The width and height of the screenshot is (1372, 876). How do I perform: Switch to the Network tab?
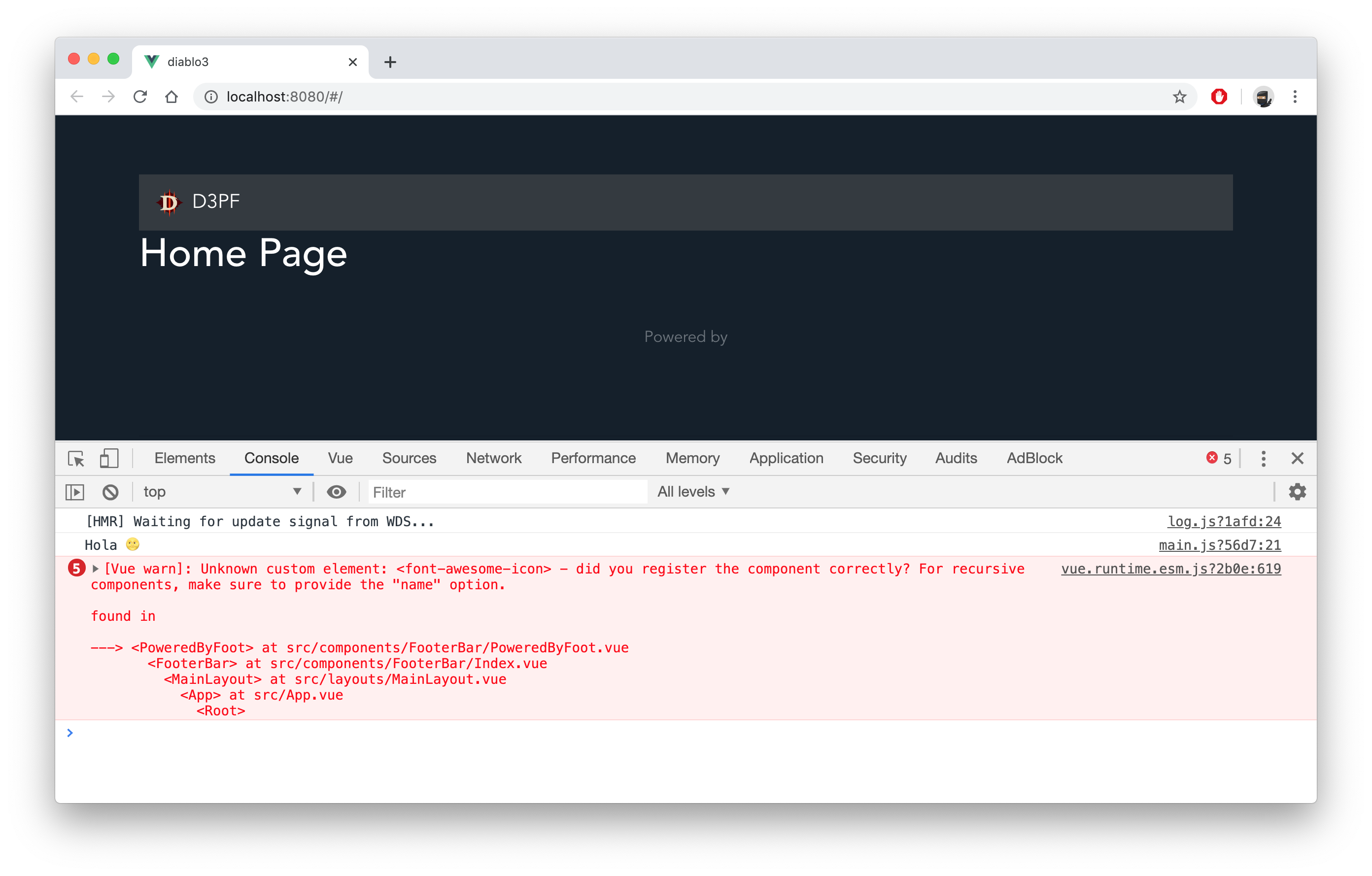click(493, 459)
